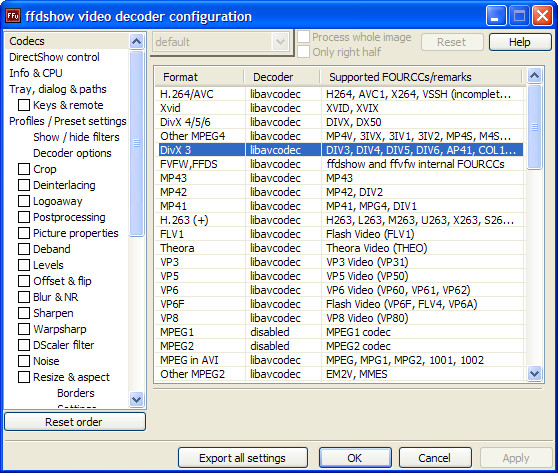Click Export all settings button
558x473 pixels.
click(x=243, y=458)
